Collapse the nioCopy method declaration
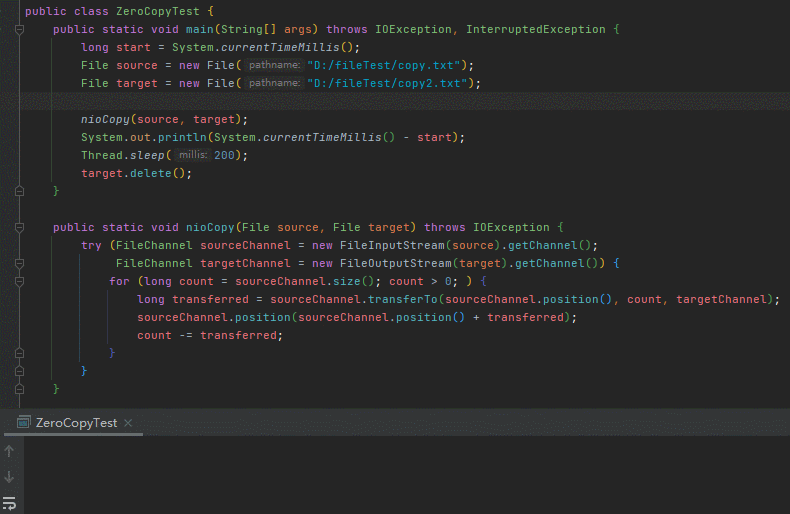 [19, 228]
